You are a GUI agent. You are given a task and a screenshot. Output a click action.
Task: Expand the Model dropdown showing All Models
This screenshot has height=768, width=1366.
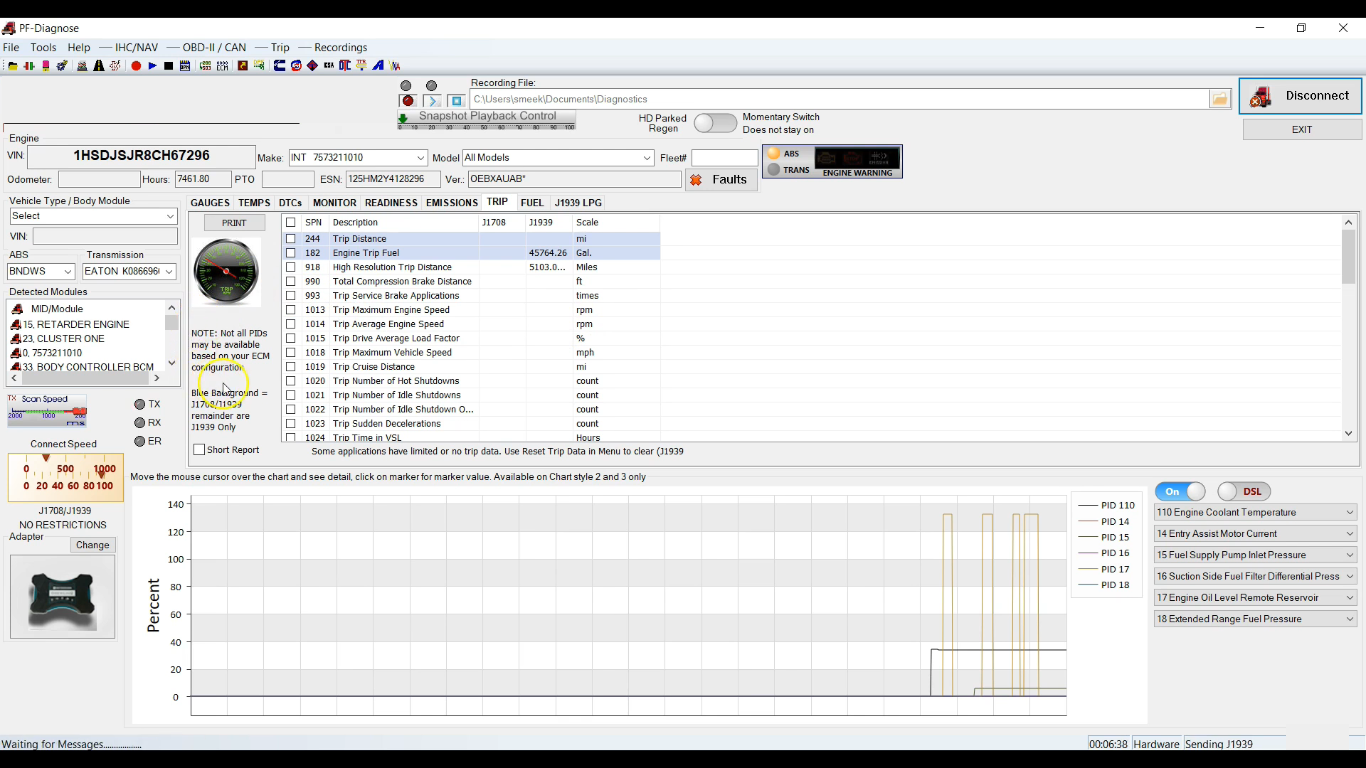pos(647,158)
